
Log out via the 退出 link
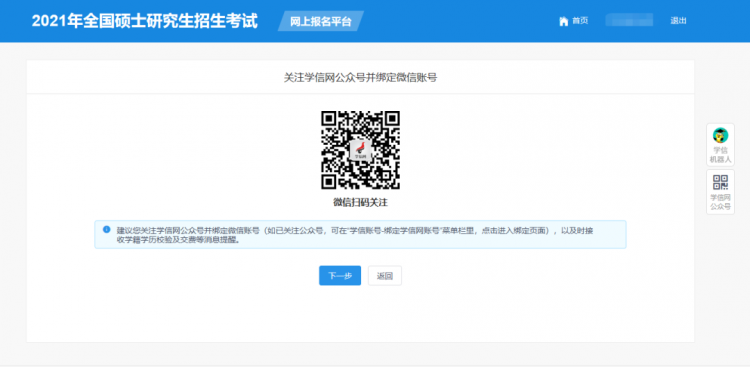click(678, 21)
